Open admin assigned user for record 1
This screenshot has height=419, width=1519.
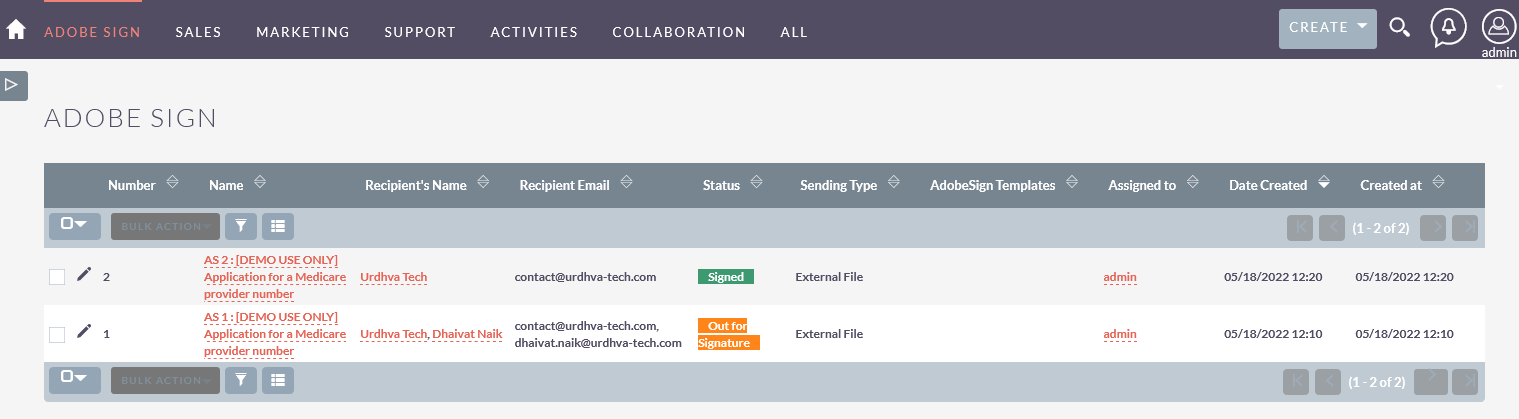(1120, 334)
